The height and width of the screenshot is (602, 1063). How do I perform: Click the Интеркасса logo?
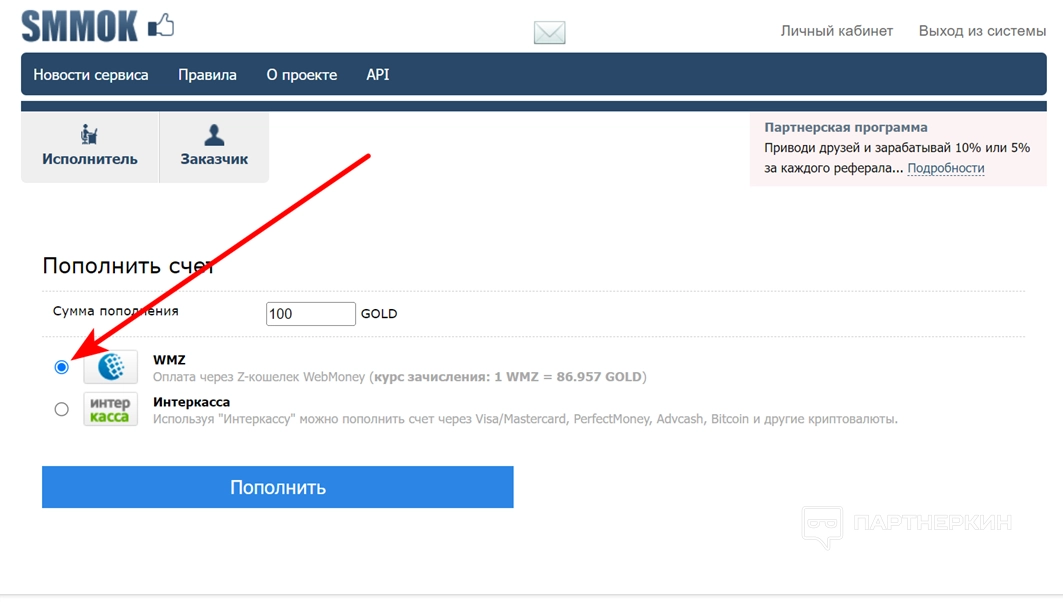point(111,409)
